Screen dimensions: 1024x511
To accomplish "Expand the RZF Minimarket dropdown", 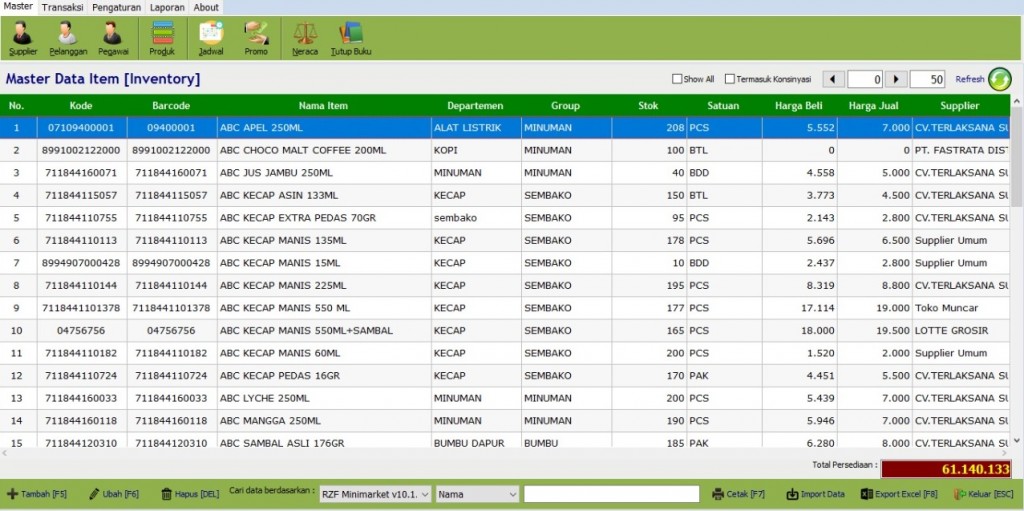I will (376, 495).
